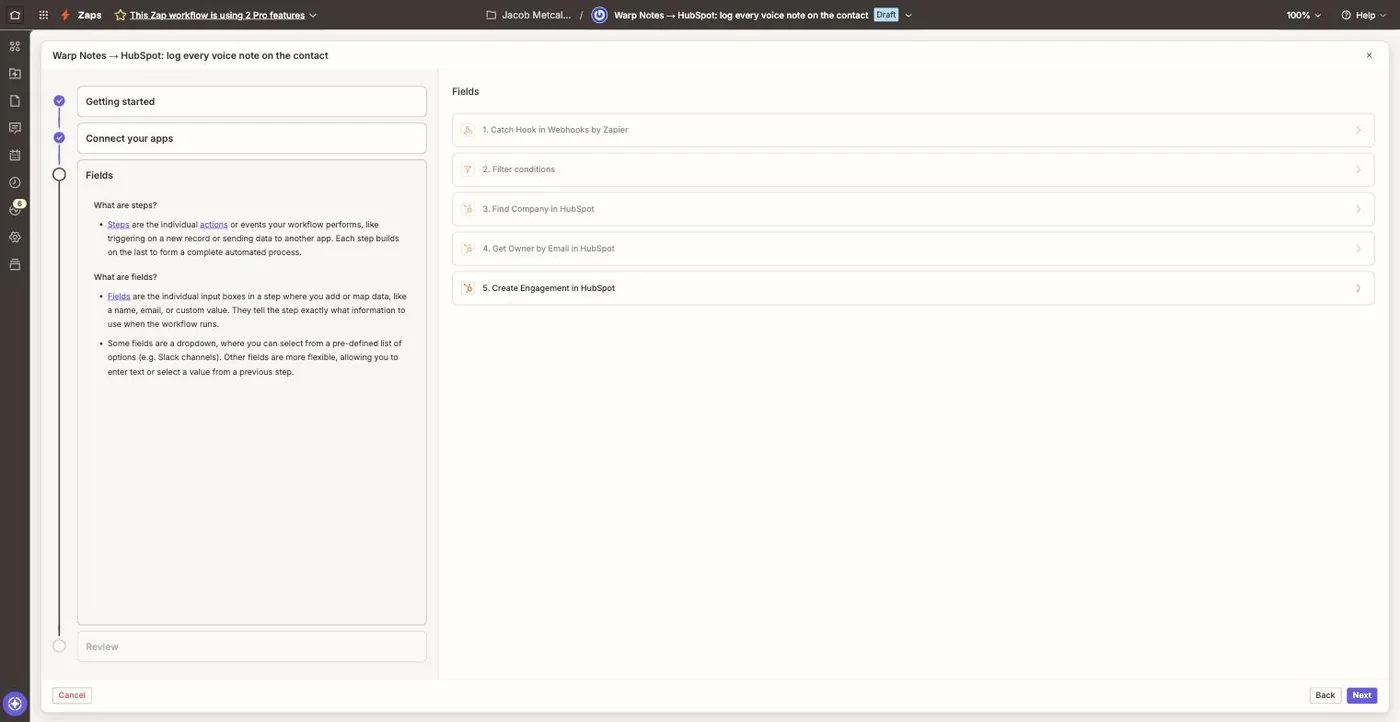This screenshot has width=1400, height=722.
Task: Open the sidebar calendar icon
Action: click(x=14, y=155)
